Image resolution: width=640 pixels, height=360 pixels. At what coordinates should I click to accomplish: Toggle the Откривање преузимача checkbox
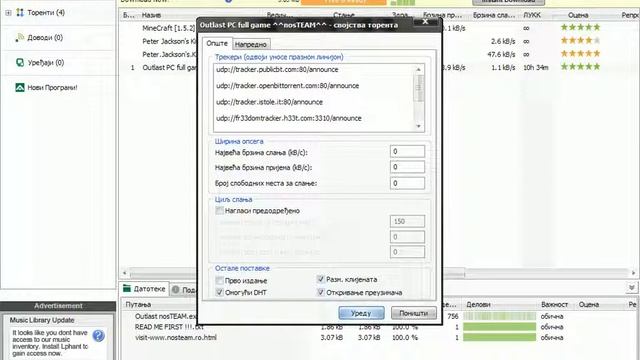320,292
